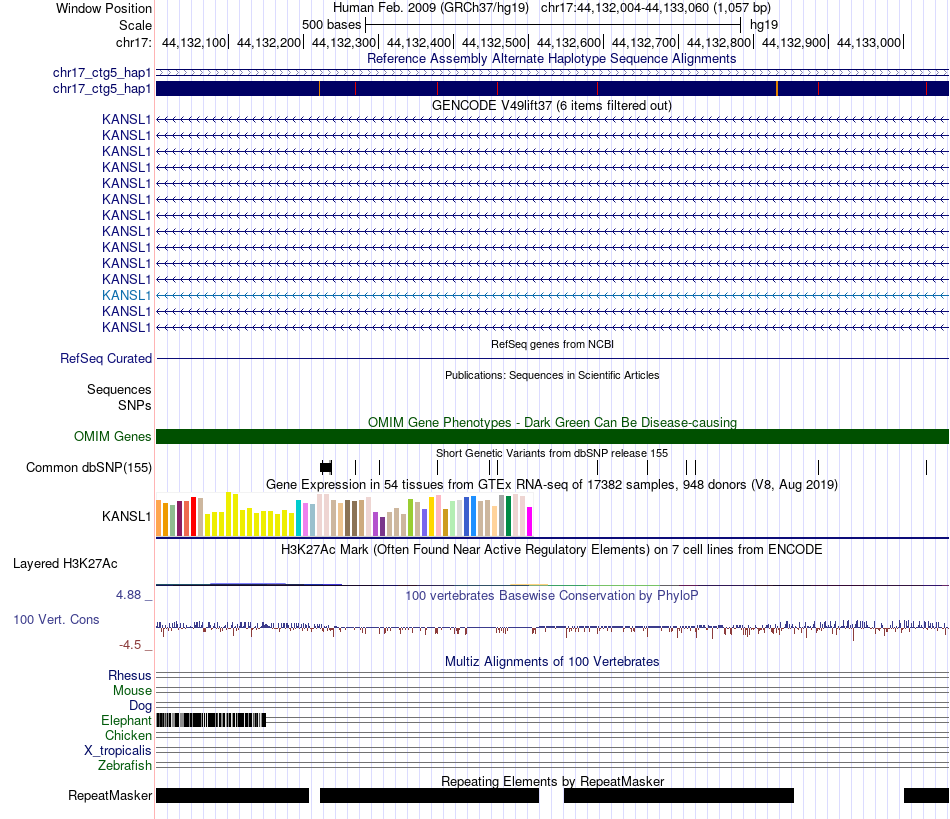Click the chr17: ruler label
950x819 pixels.
click(x=134, y=42)
